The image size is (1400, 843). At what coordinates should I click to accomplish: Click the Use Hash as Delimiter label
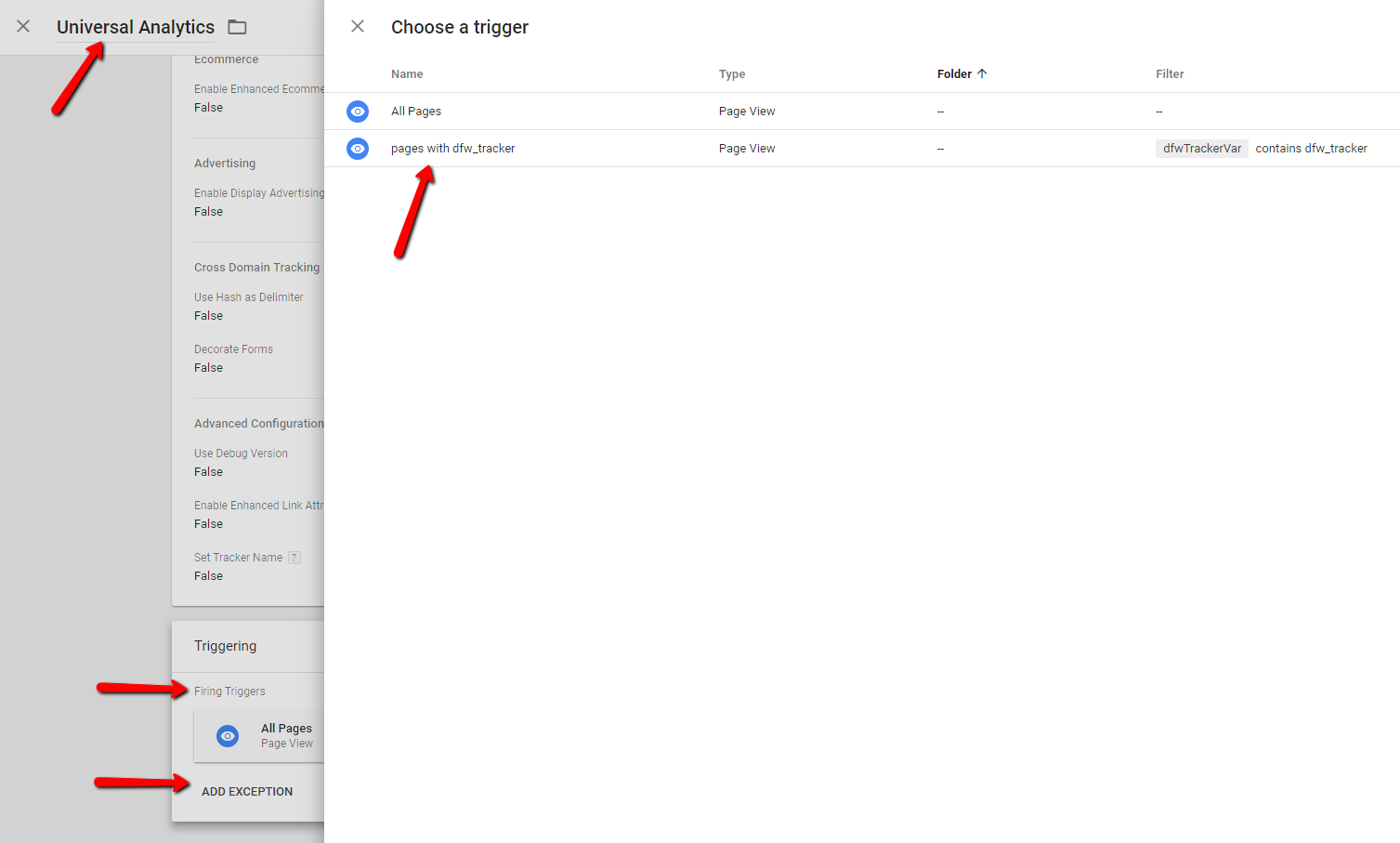click(248, 297)
